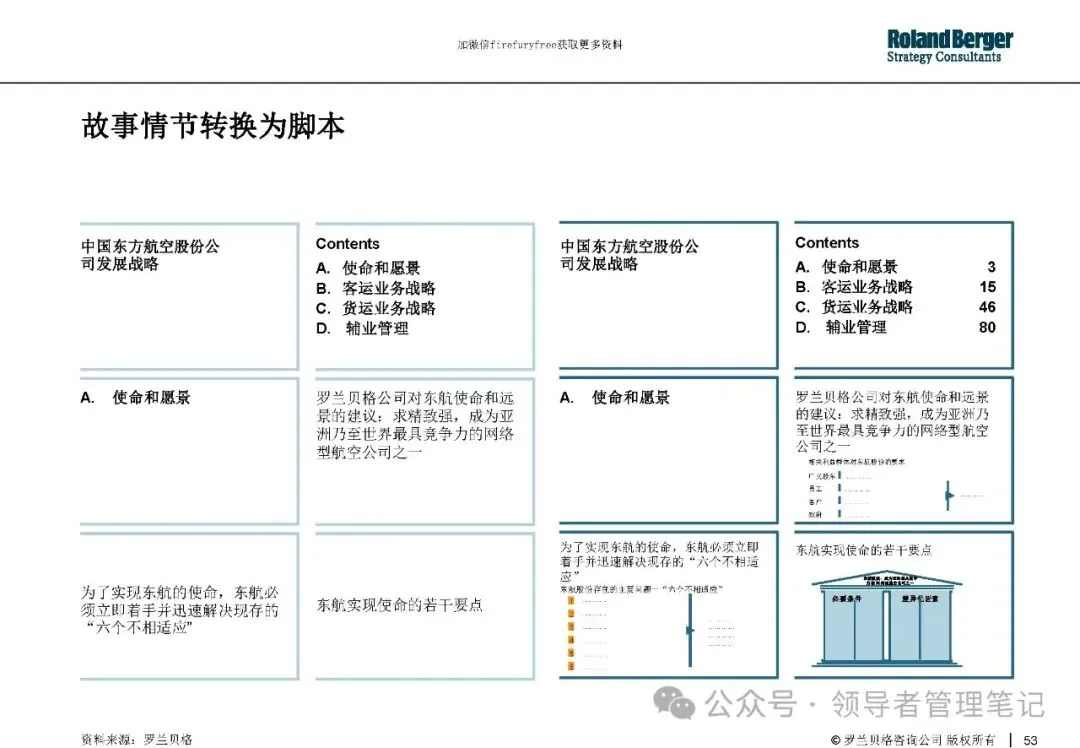Click the 为了实现东航的使命 text above the orange bullets
1080x748 pixels.
point(659,561)
